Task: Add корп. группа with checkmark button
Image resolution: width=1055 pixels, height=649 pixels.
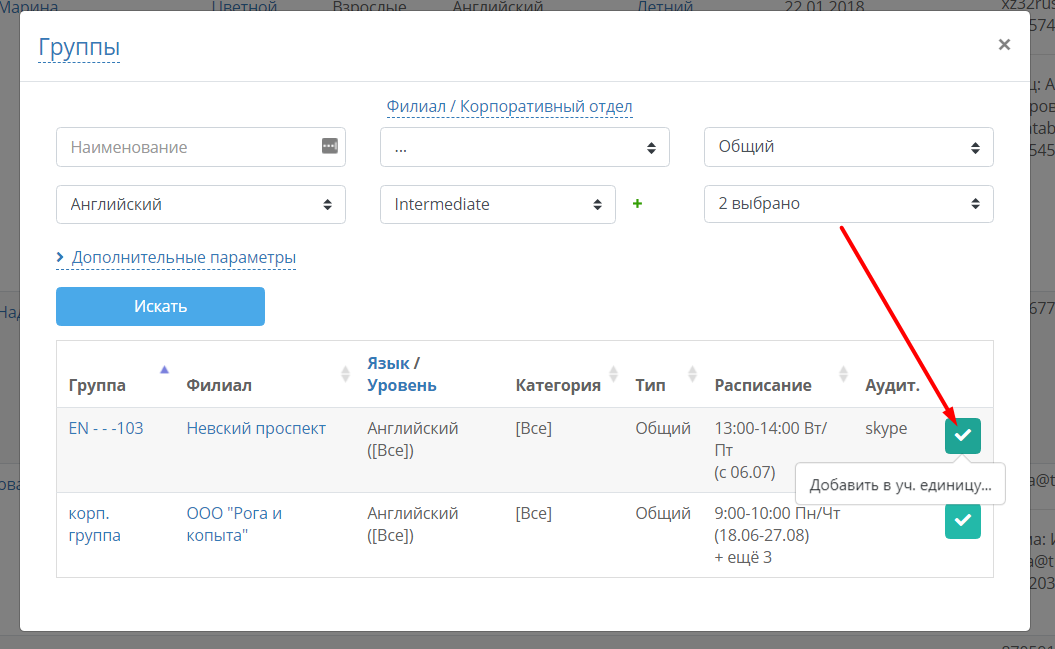Action: click(x=962, y=521)
